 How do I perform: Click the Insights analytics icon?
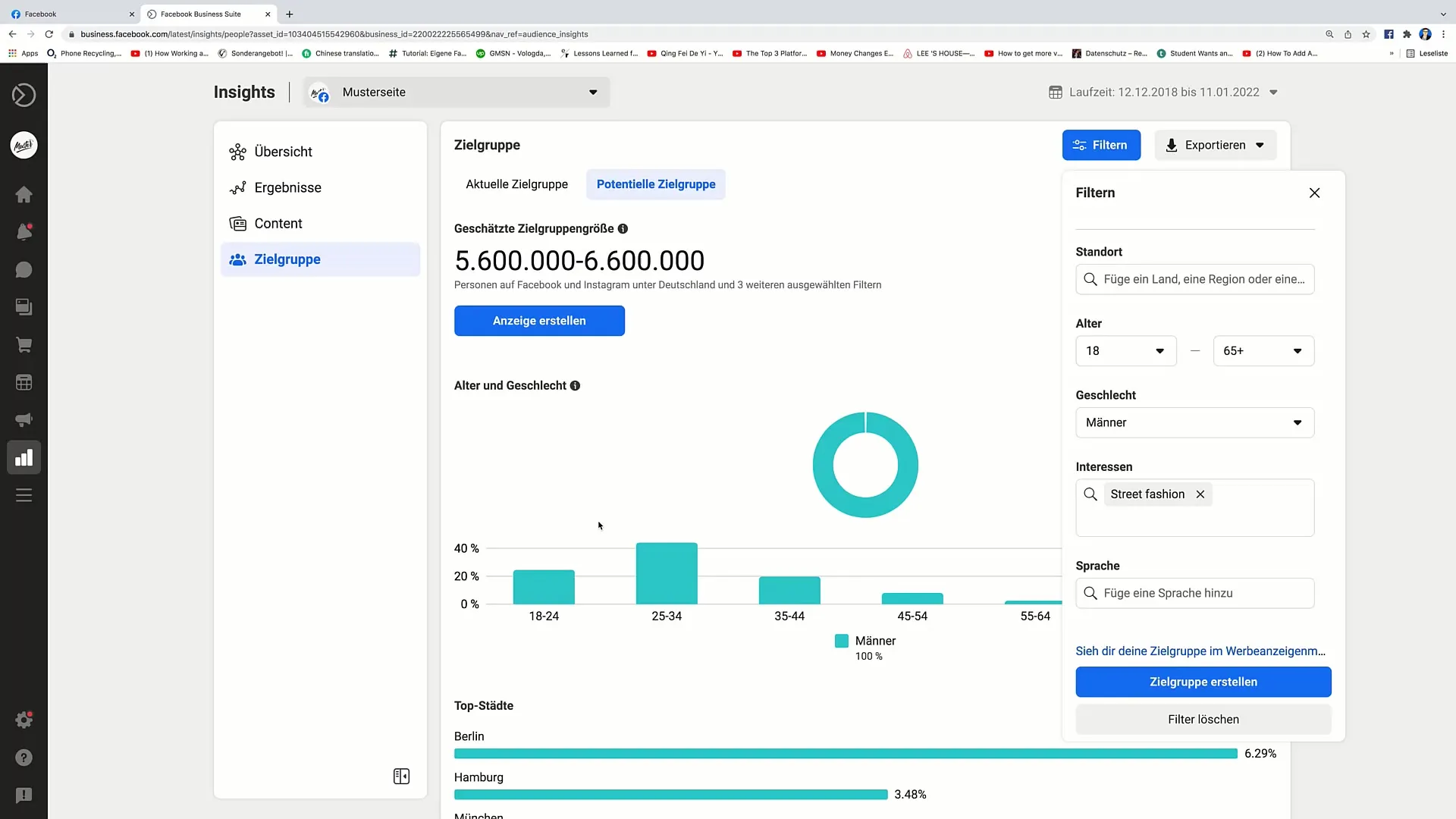click(x=24, y=457)
